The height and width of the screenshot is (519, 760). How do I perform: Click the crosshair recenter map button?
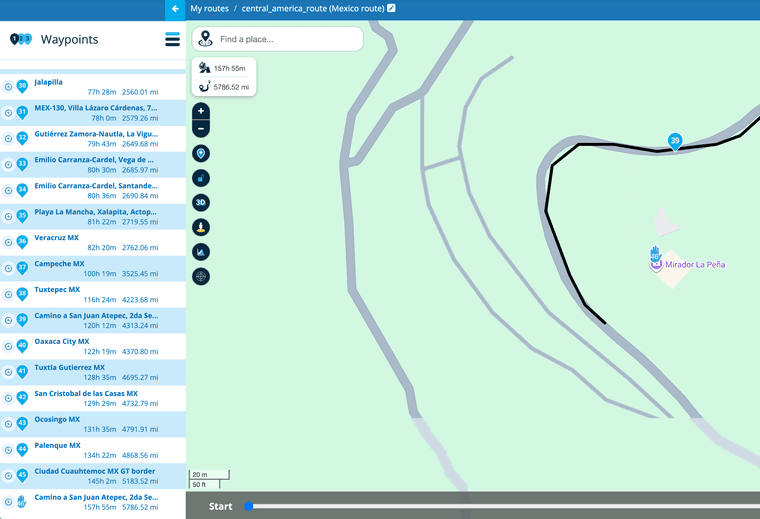click(201, 276)
